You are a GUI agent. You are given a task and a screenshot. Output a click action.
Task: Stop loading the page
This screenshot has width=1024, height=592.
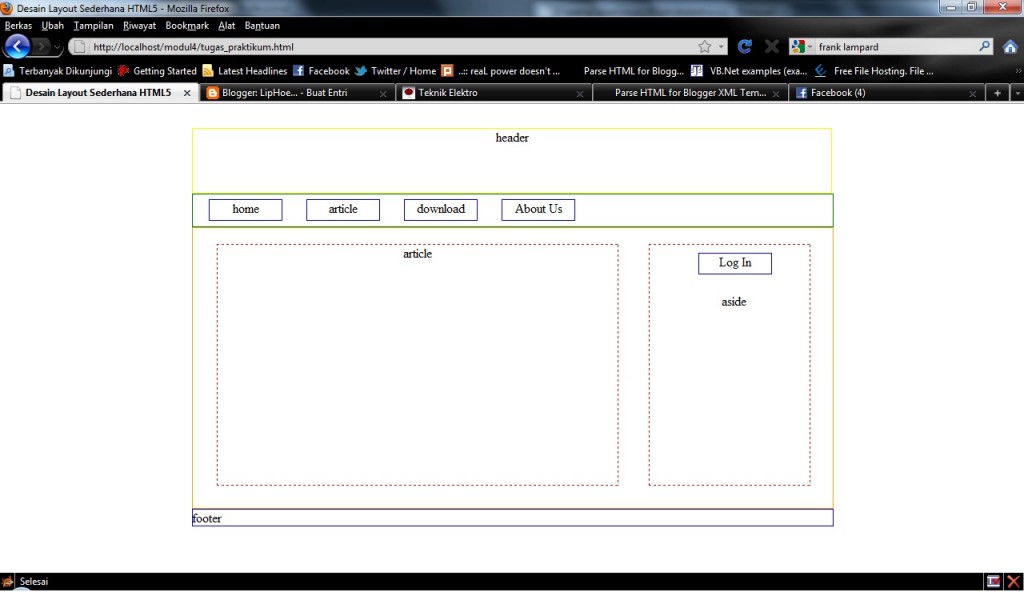point(771,46)
